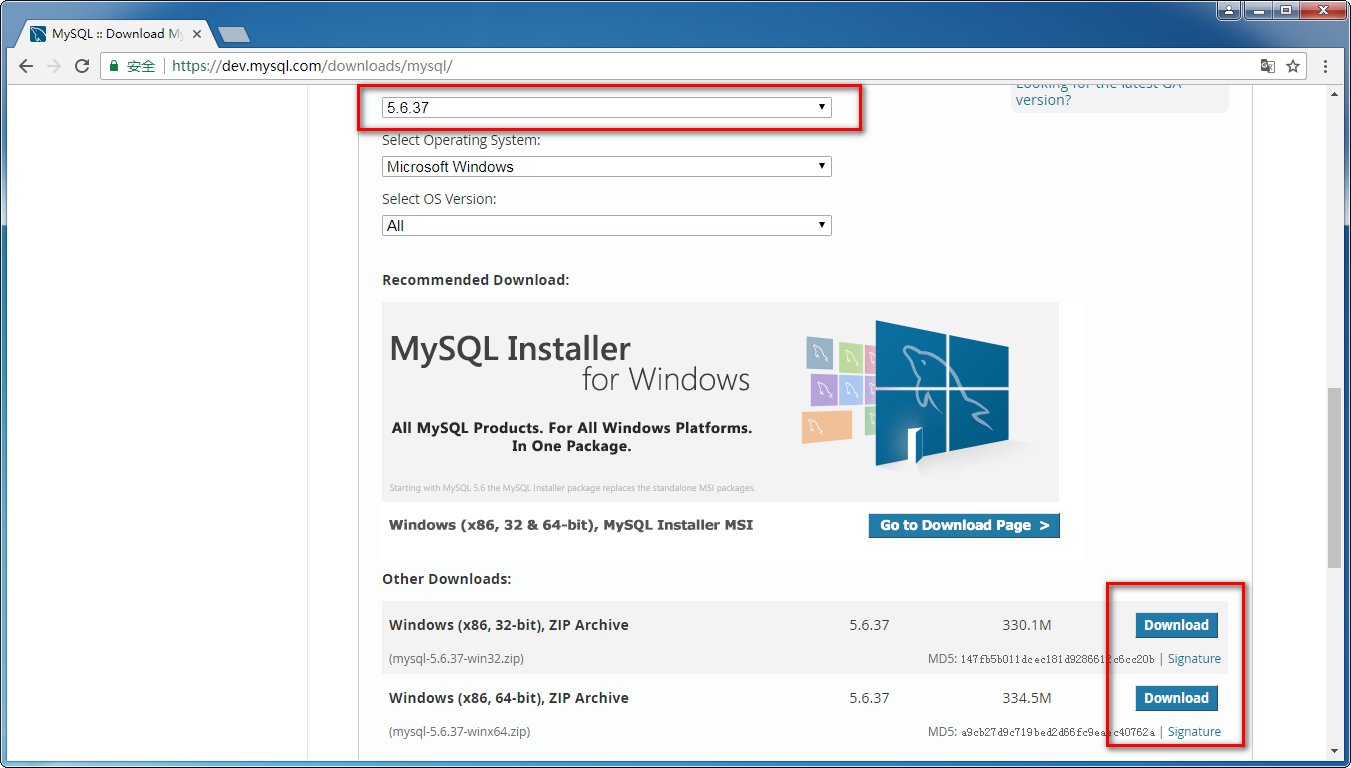
Task: Click the Windows MySQL Installer MSI label
Action: pyautogui.click(x=571, y=525)
